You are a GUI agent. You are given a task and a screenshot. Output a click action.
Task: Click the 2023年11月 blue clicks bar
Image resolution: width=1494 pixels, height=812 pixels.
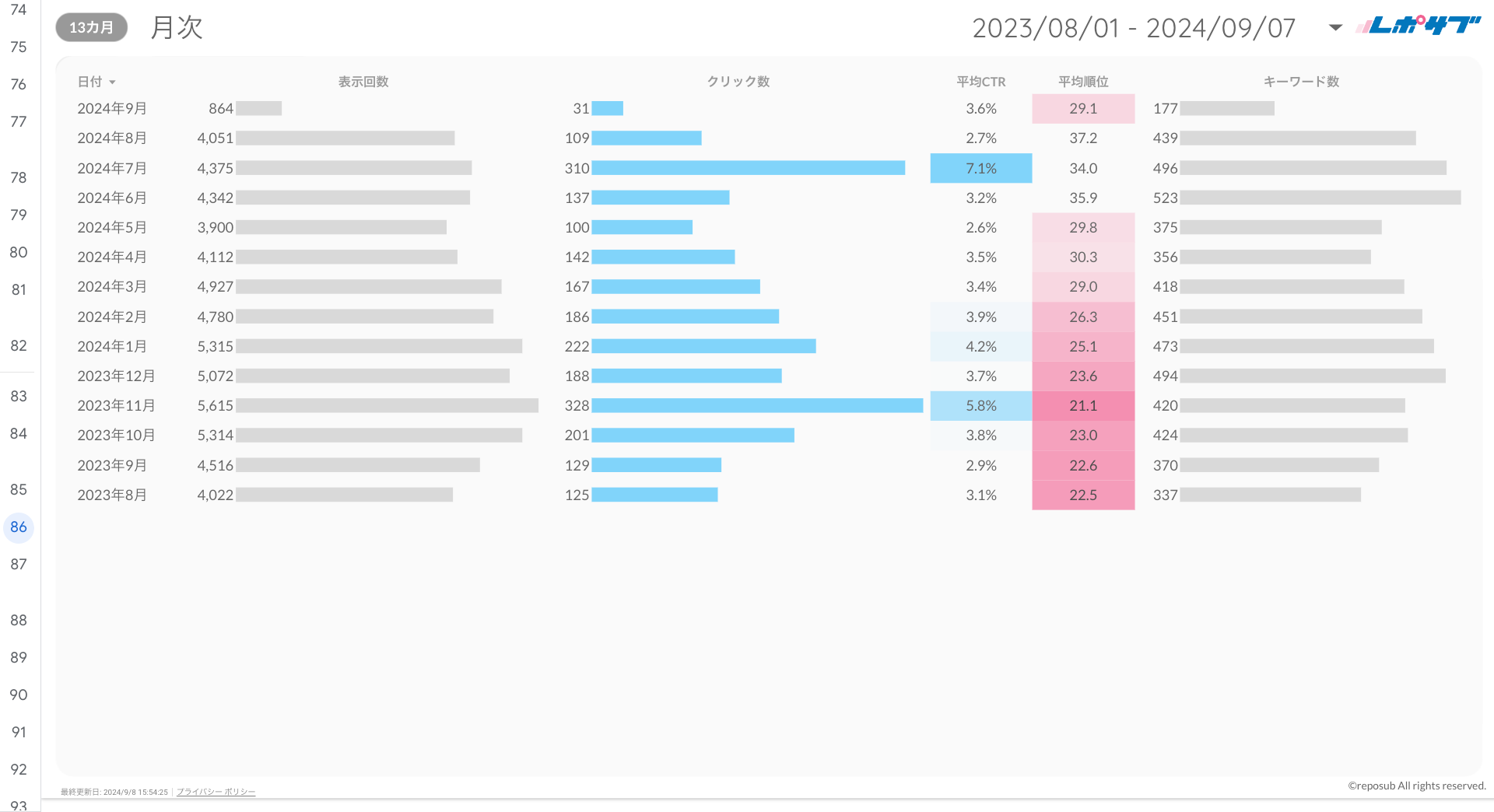pyautogui.click(x=756, y=405)
